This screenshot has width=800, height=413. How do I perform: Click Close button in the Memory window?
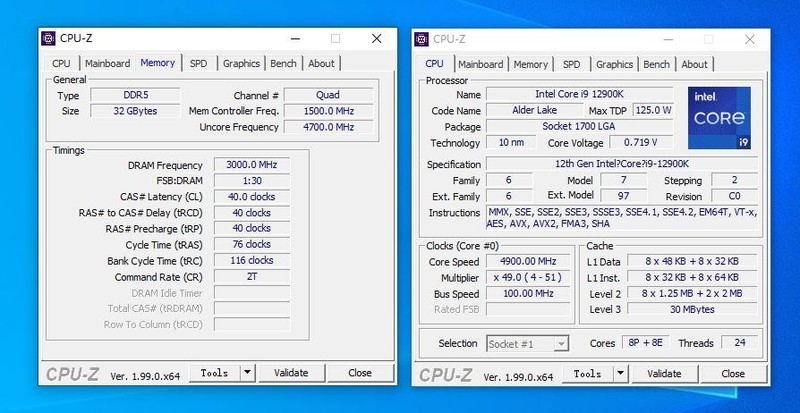[x=360, y=373]
